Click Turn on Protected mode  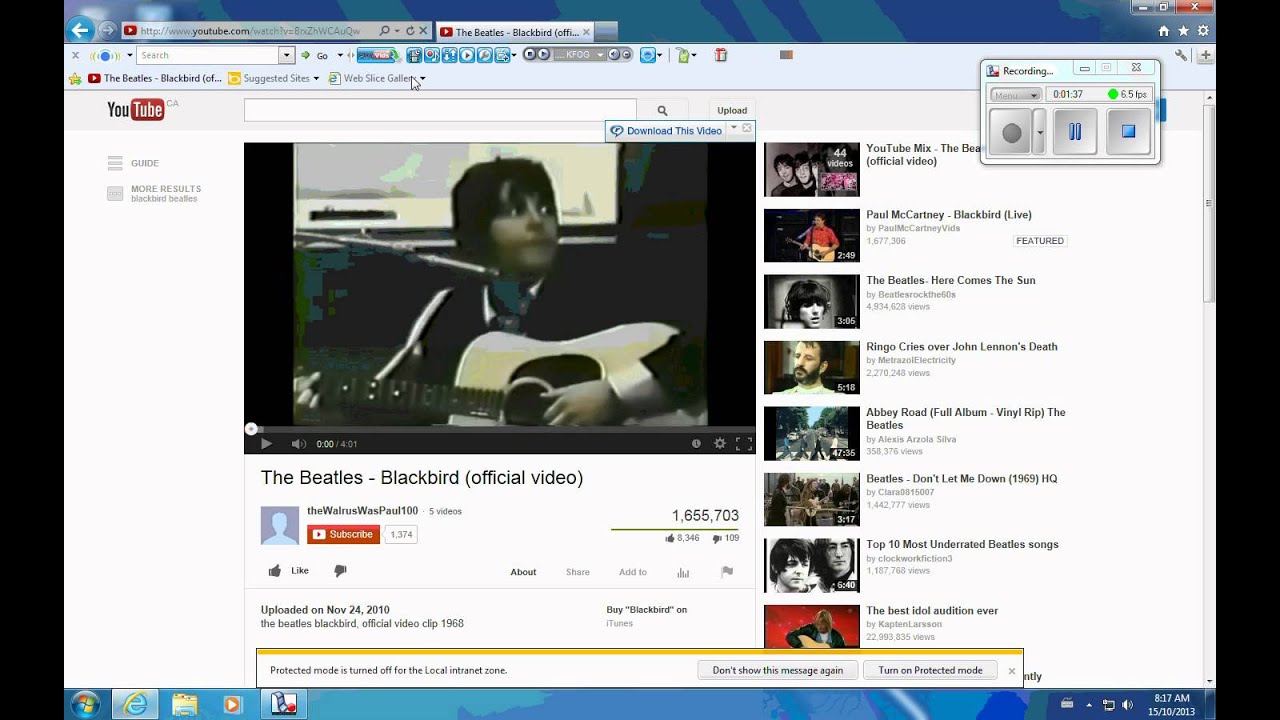(x=930, y=670)
